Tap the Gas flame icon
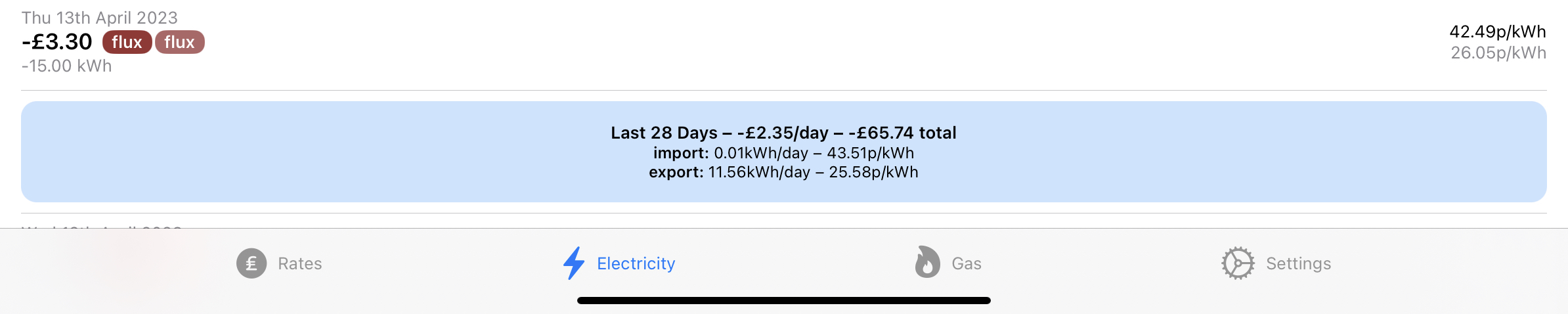The height and width of the screenshot is (314, 1568). (x=927, y=262)
